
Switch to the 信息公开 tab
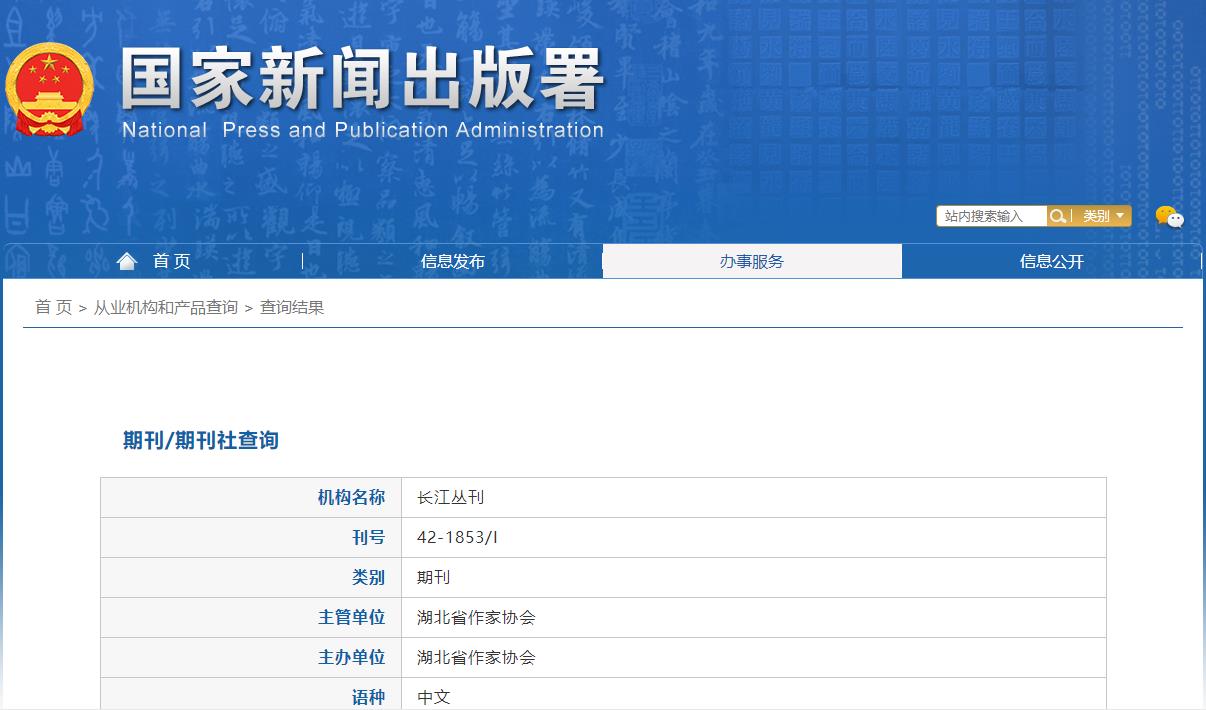click(1051, 260)
